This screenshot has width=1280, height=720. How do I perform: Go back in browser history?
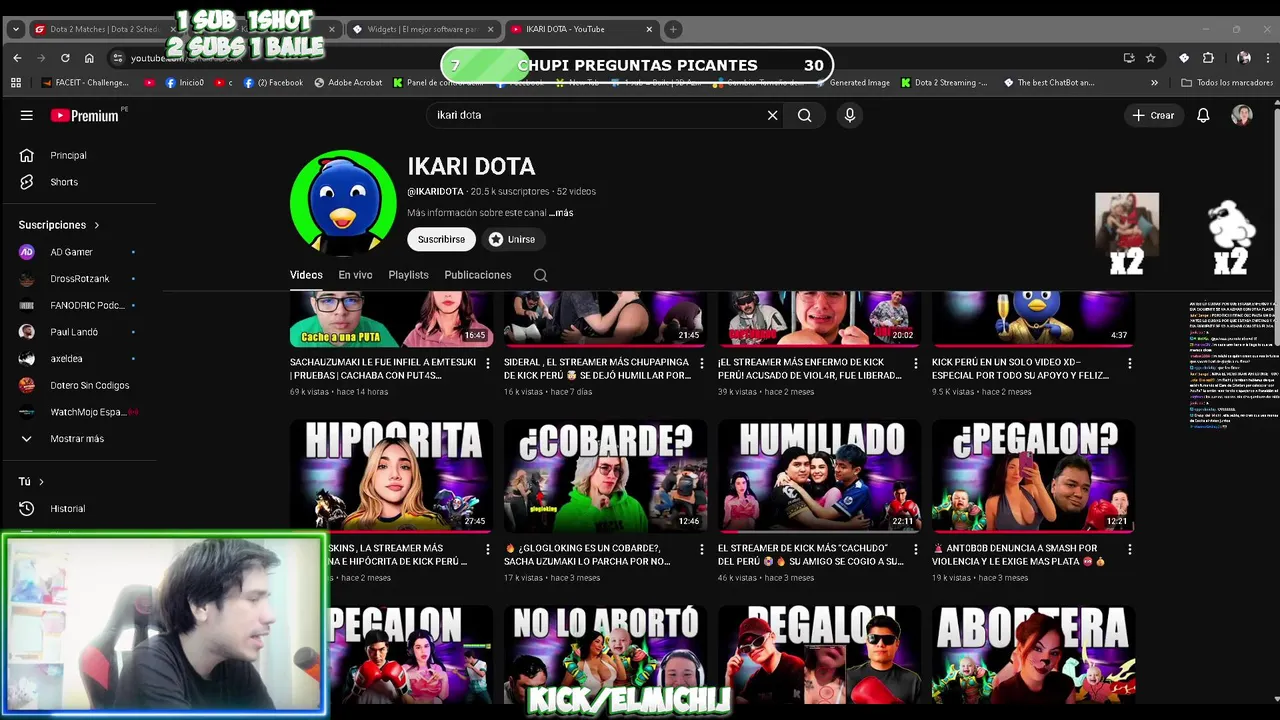coord(17,58)
